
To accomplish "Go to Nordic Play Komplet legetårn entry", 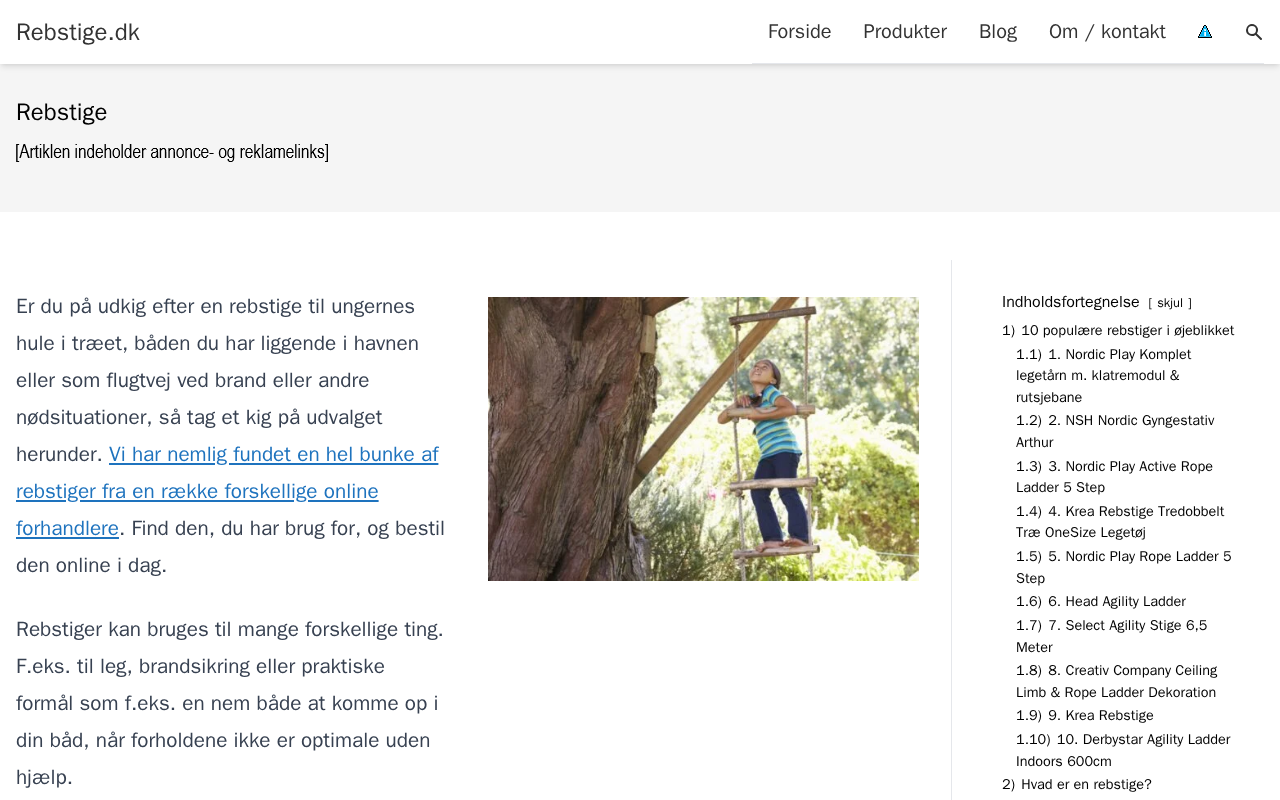I will [1104, 376].
